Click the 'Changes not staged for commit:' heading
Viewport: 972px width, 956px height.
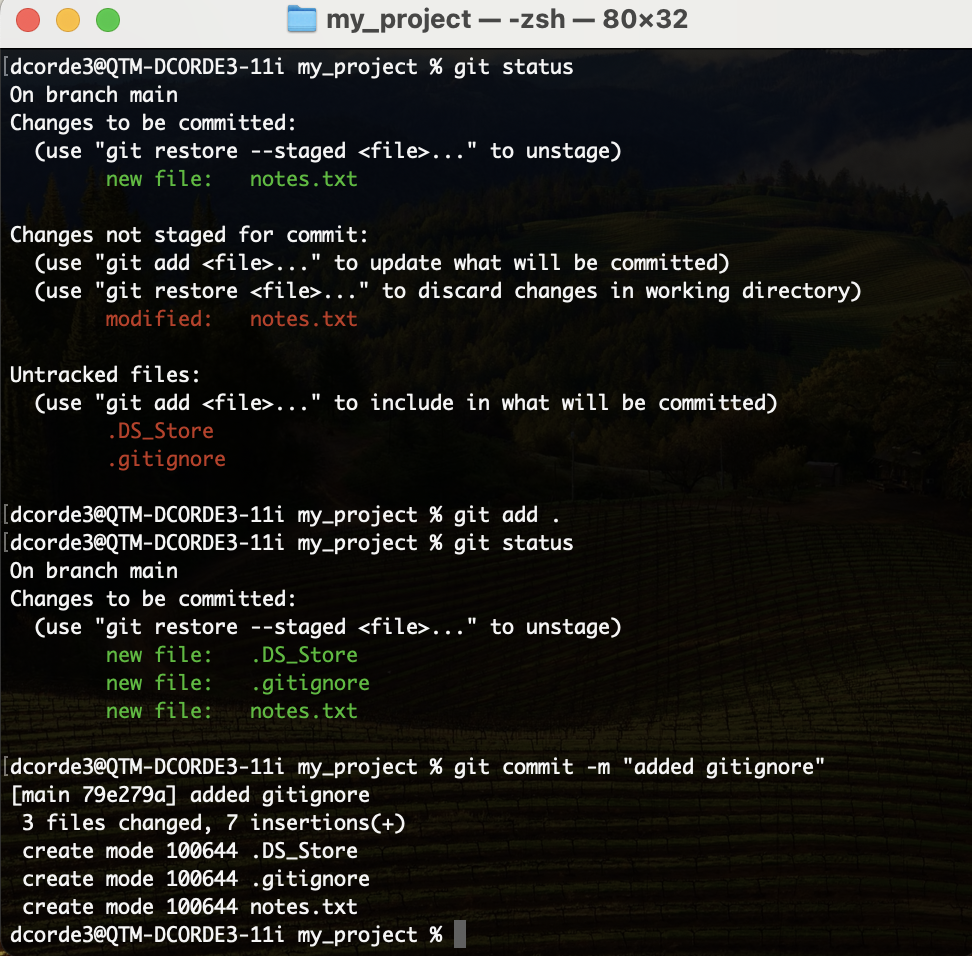189,235
